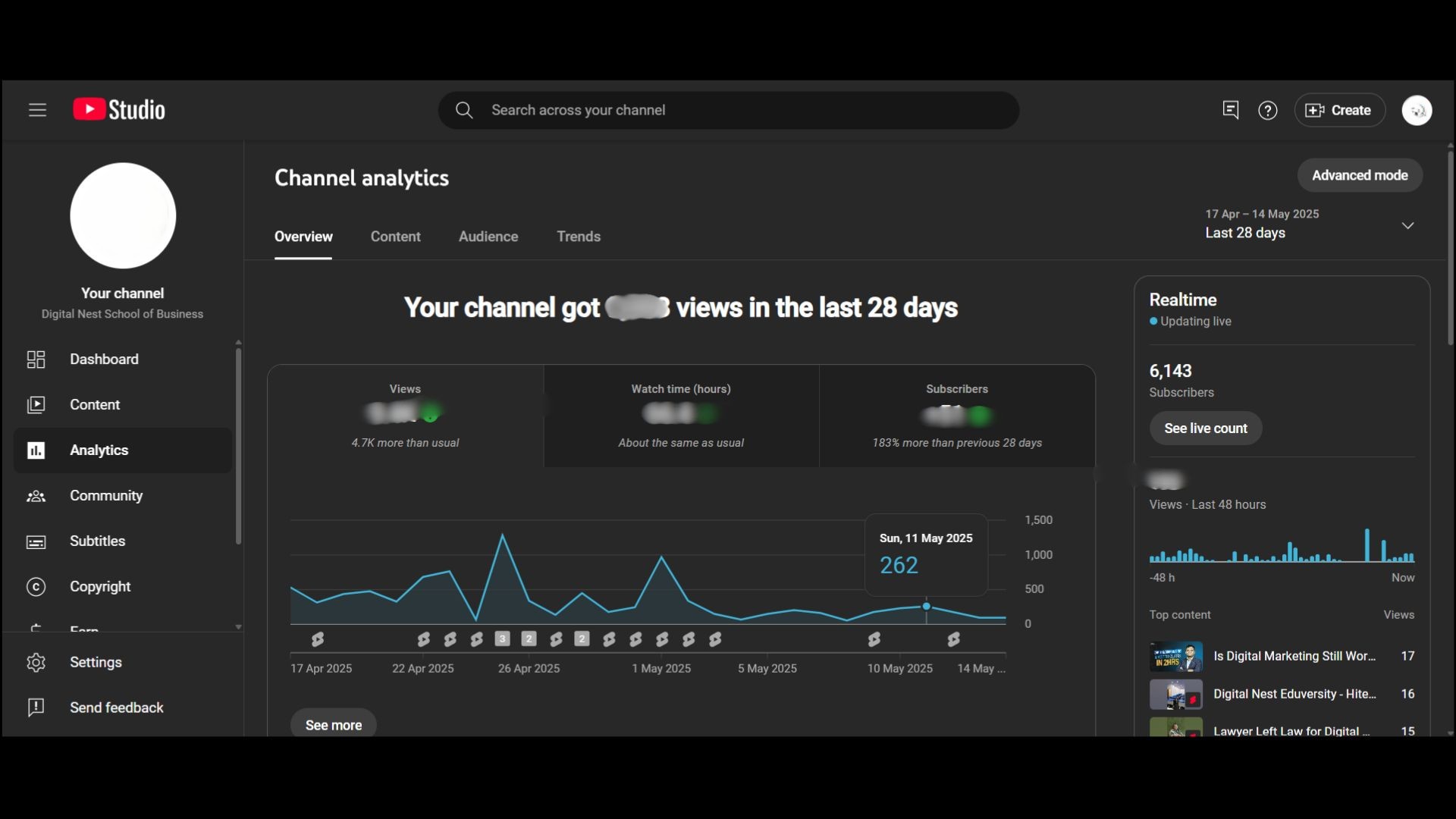Switch to the Audience tab
Image resolution: width=1456 pixels, height=819 pixels.
pos(488,237)
